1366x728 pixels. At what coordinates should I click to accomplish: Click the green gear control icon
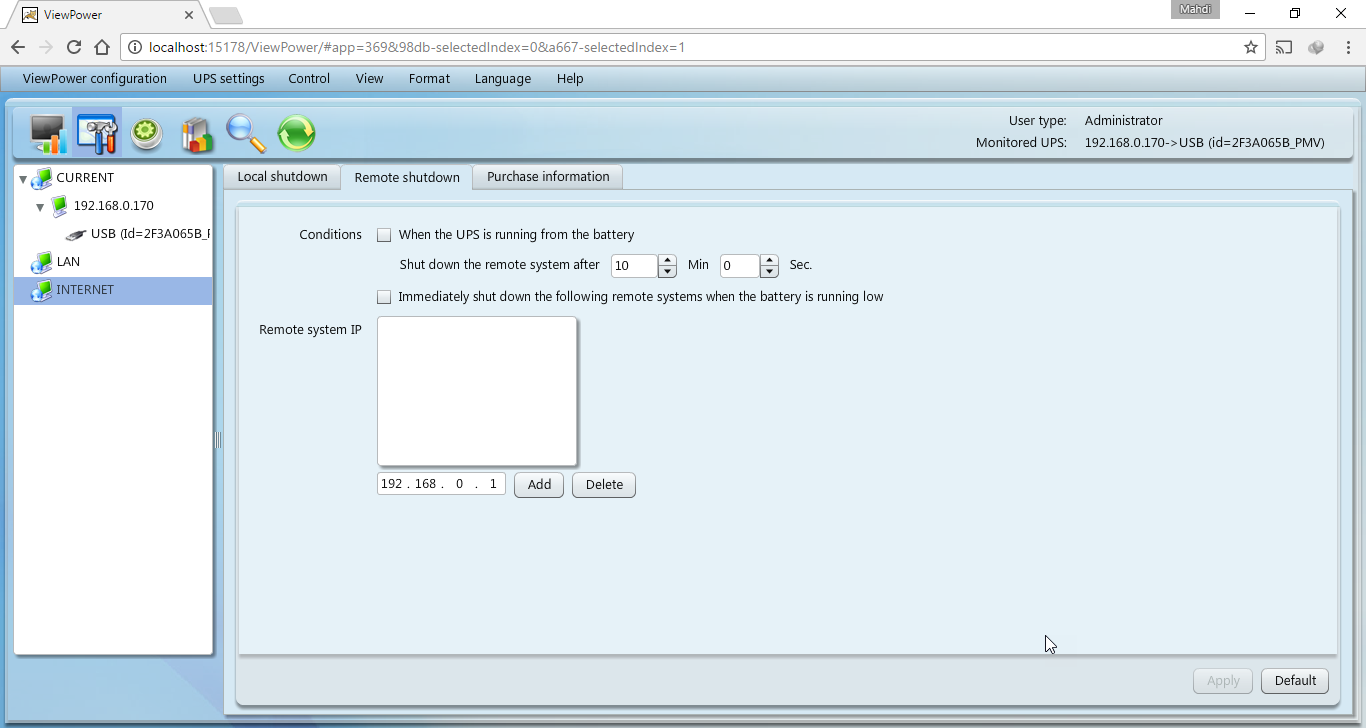pyautogui.click(x=147, y=133)
